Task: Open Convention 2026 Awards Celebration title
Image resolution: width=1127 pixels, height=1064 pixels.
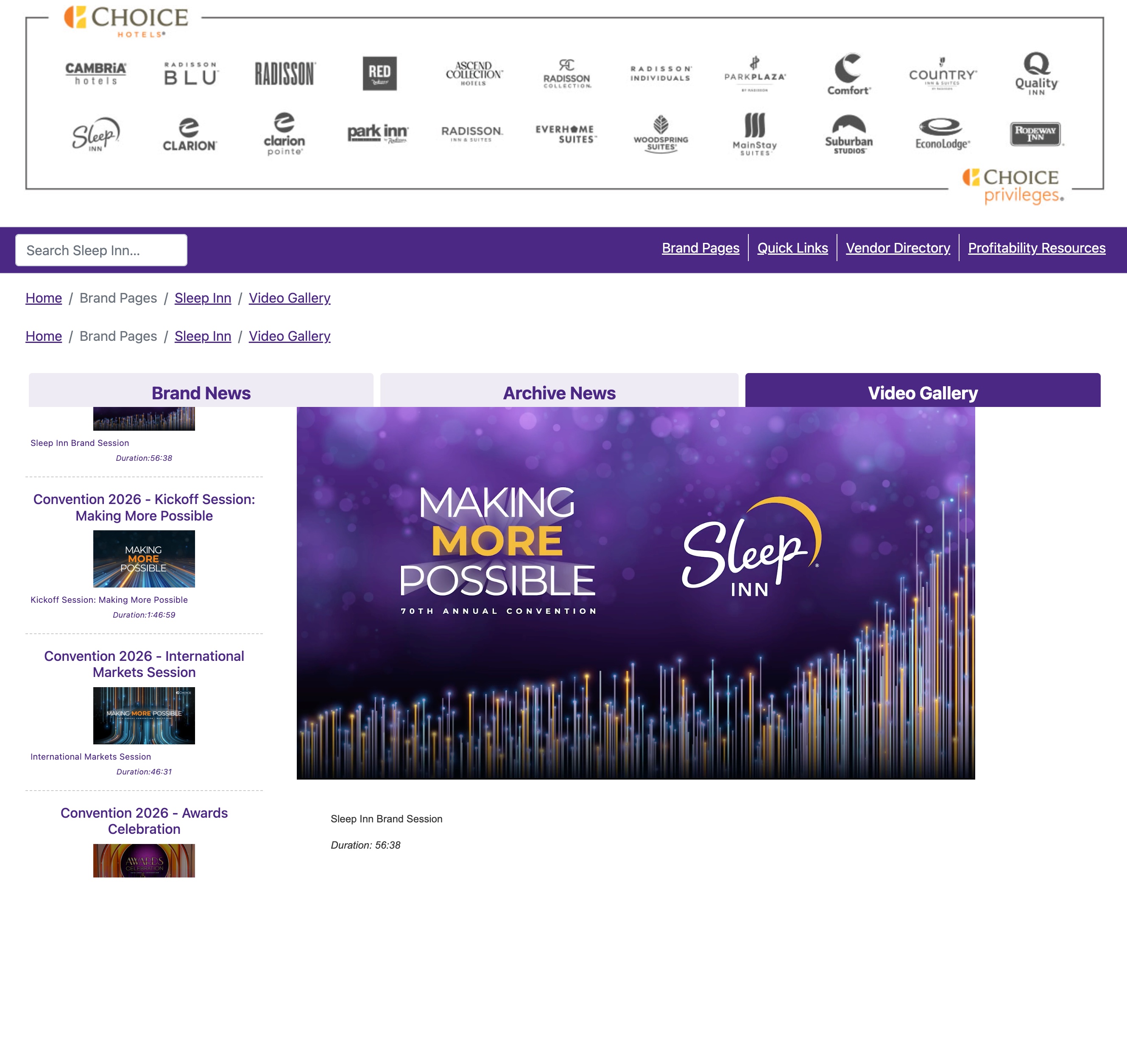Action: pyautogui.click(x=144, y=821)
